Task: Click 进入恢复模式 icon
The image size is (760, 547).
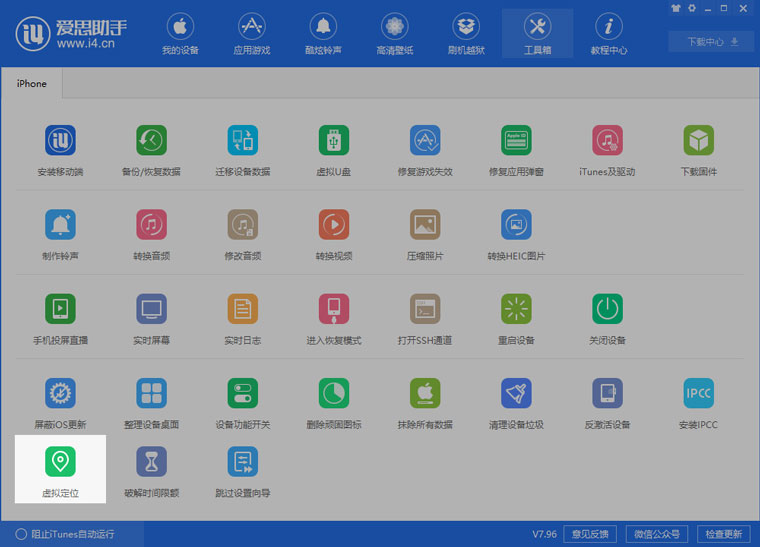Action: click(x=333, y=309)
